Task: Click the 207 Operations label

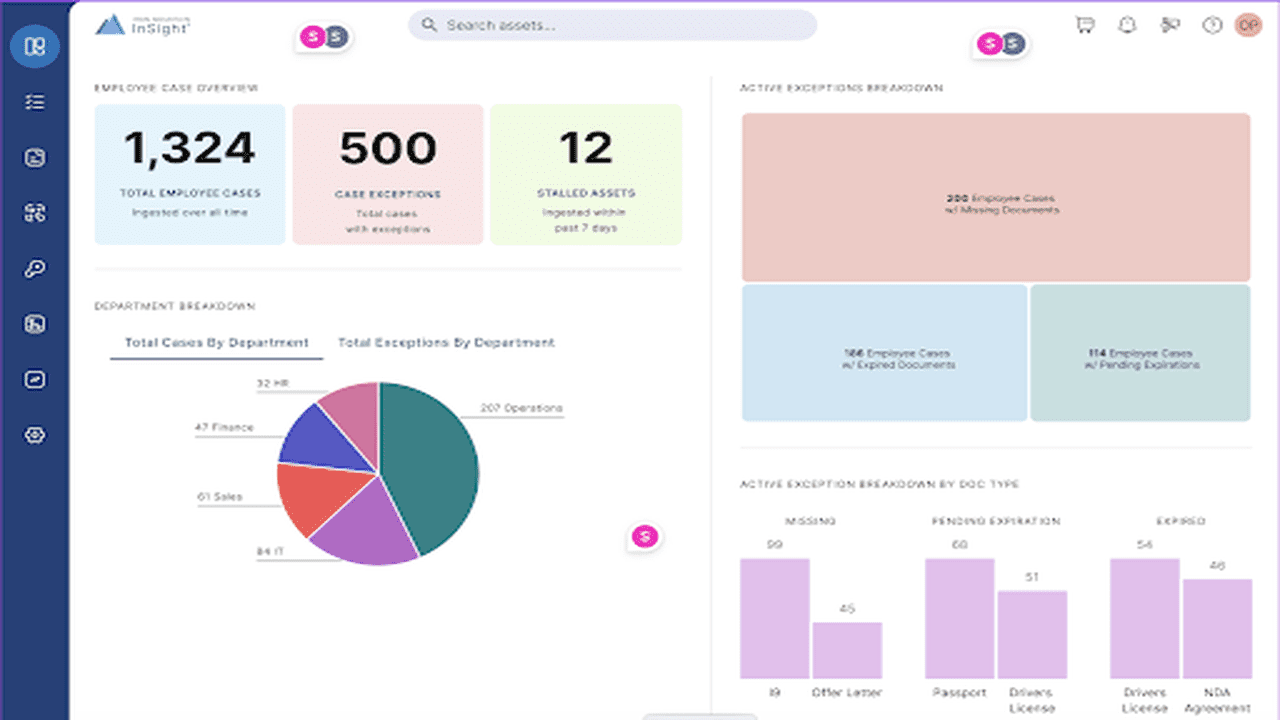Action: pos(520,408)
